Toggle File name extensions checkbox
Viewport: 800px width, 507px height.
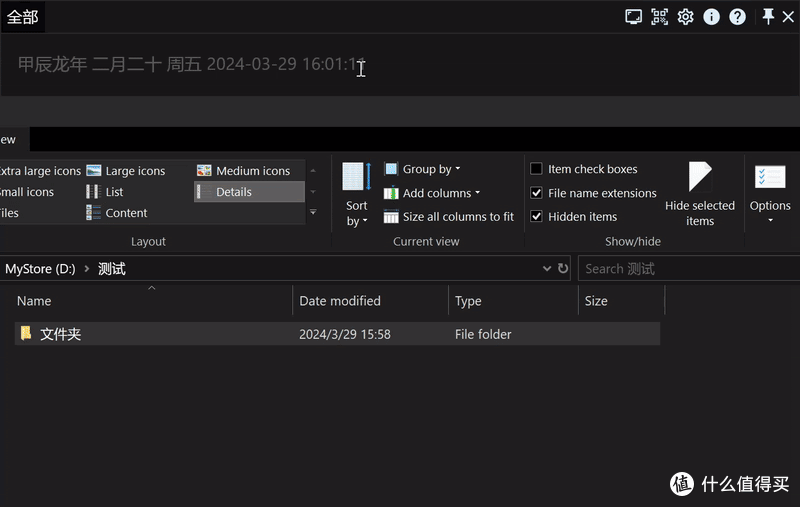(536, 193)
